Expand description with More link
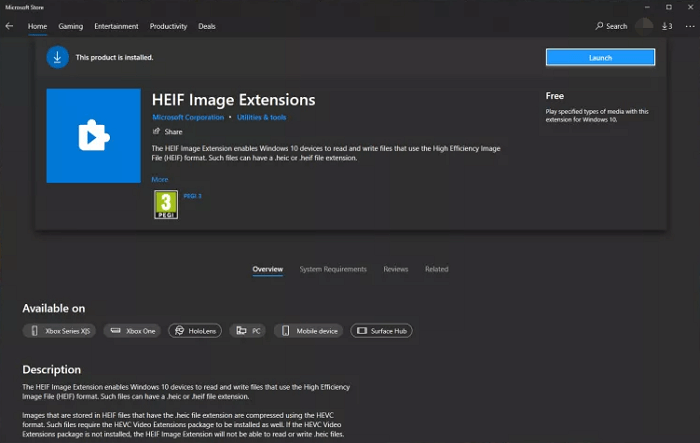This screenshot has width=700, height=443. (x=160, y=180)
